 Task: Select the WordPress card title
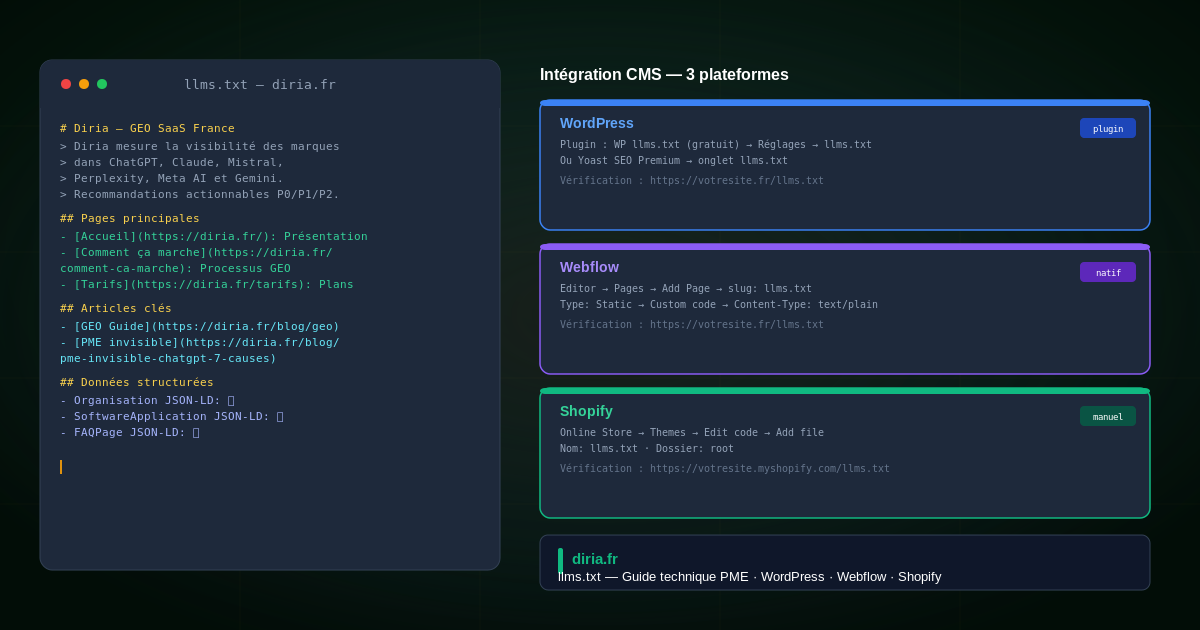pyautogui.click(x=597, y=123)
